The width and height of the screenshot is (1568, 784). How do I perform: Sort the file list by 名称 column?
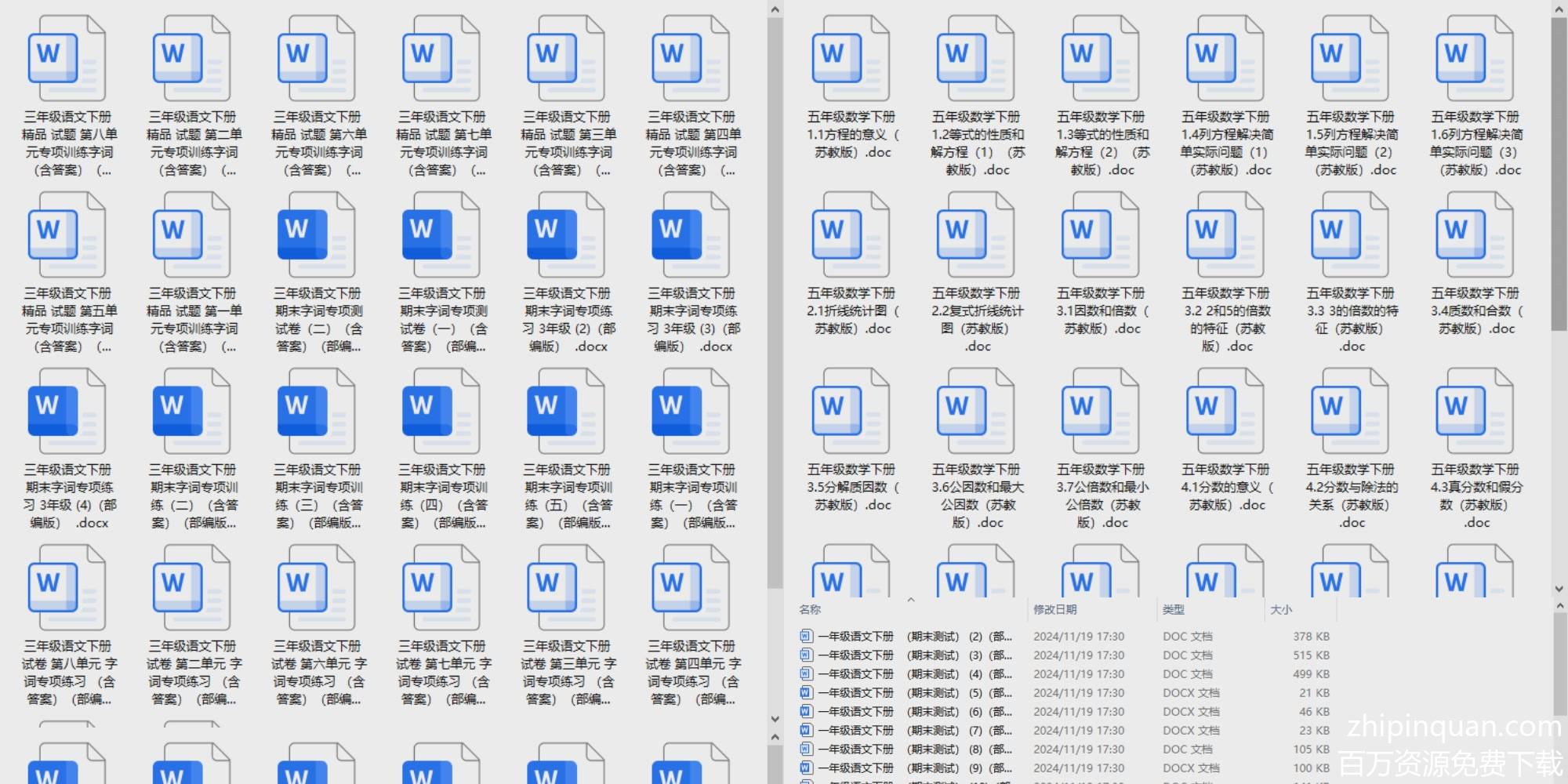tap(810, 609)
